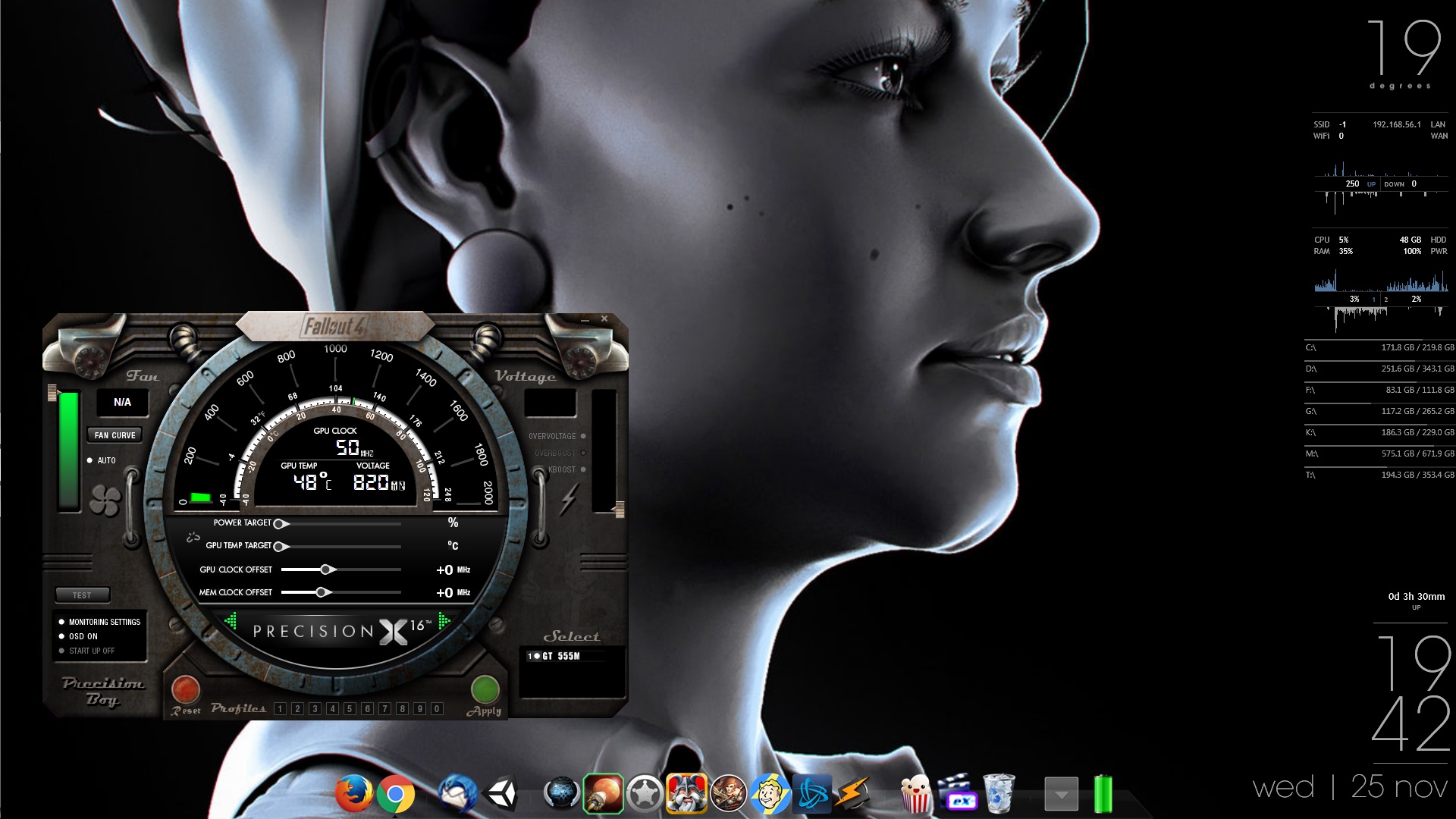
Task: Click the green battery indicator in dock
Action: point(1103,794)
